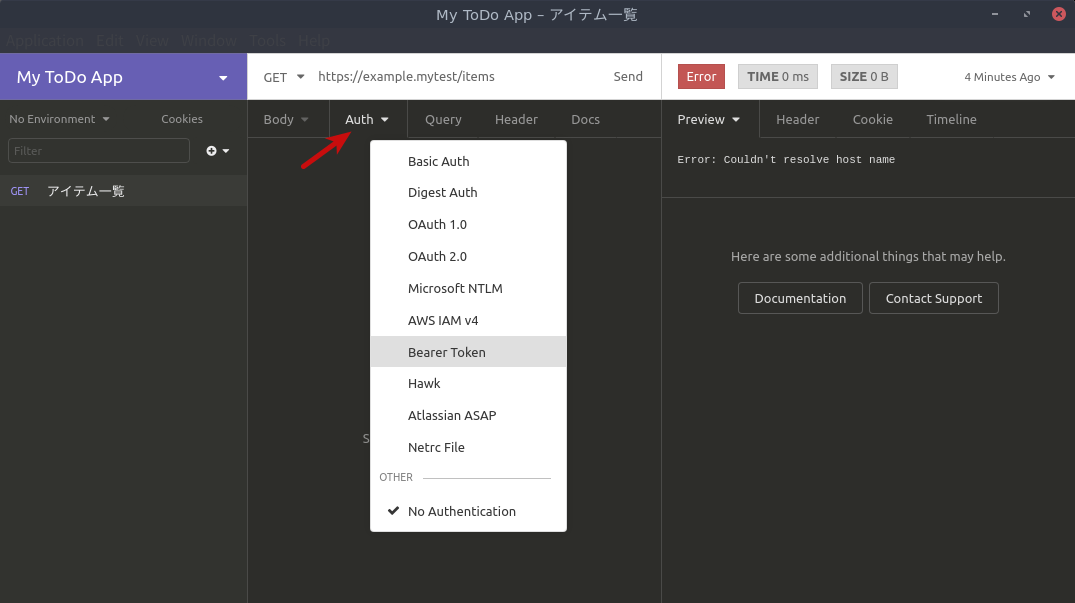Open the caret menu next to the plus icon
Image resolution: width=1075 pixels, height=603 pixels.
[225, 152]
